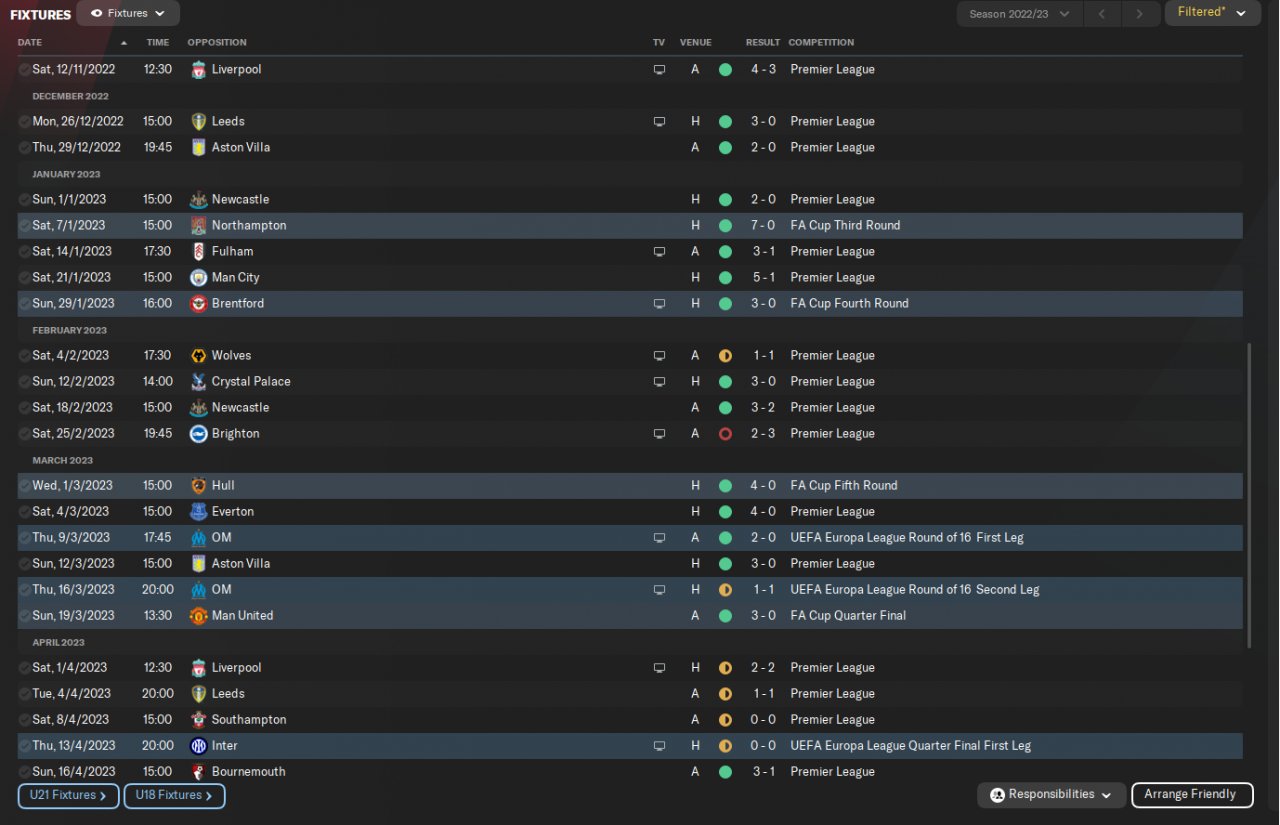Click the vertical scrollbar of the fixtures list
The image size is (1280, 825).
tap(1250, 496)
